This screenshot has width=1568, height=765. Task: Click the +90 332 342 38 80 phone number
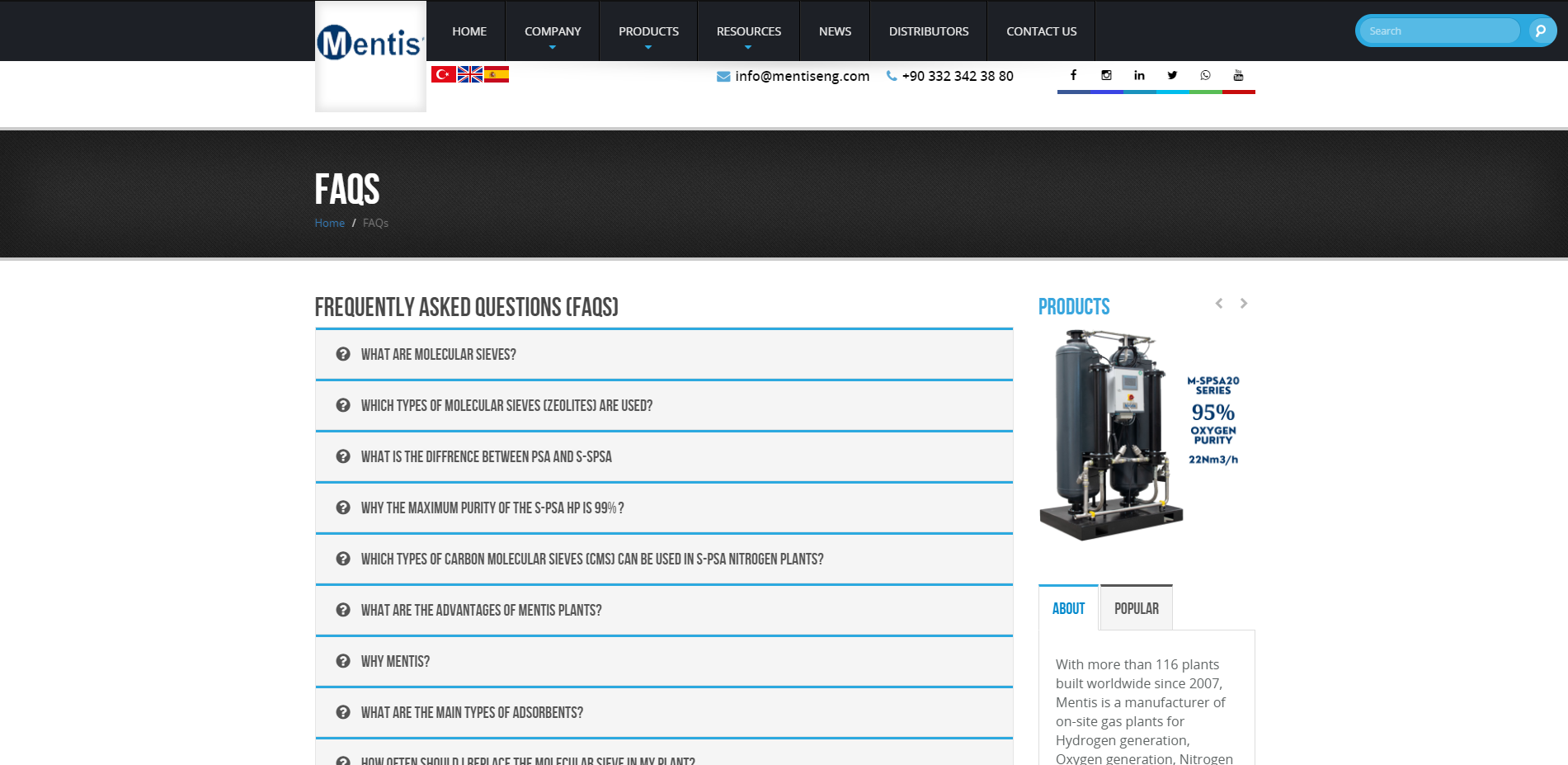coord(958,76)
